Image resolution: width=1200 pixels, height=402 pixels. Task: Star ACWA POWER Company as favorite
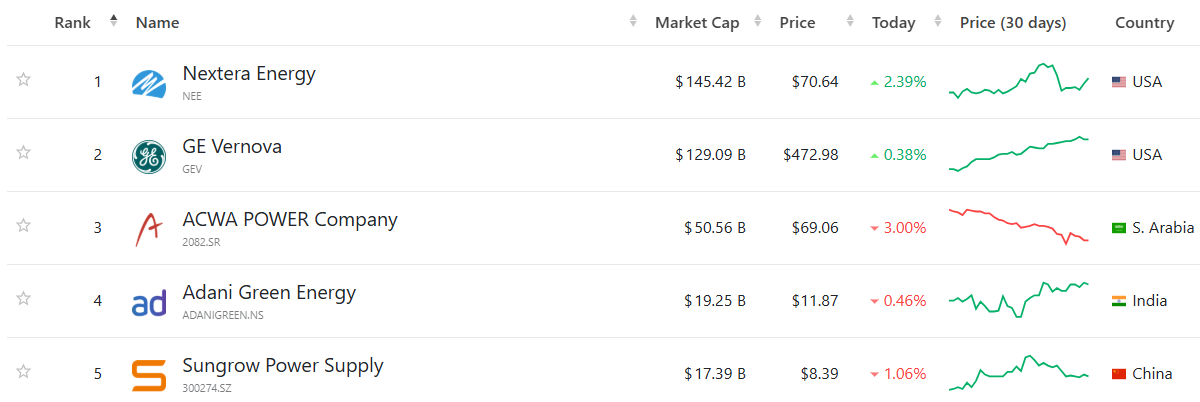pyautogui.click(x=23, y=226)
